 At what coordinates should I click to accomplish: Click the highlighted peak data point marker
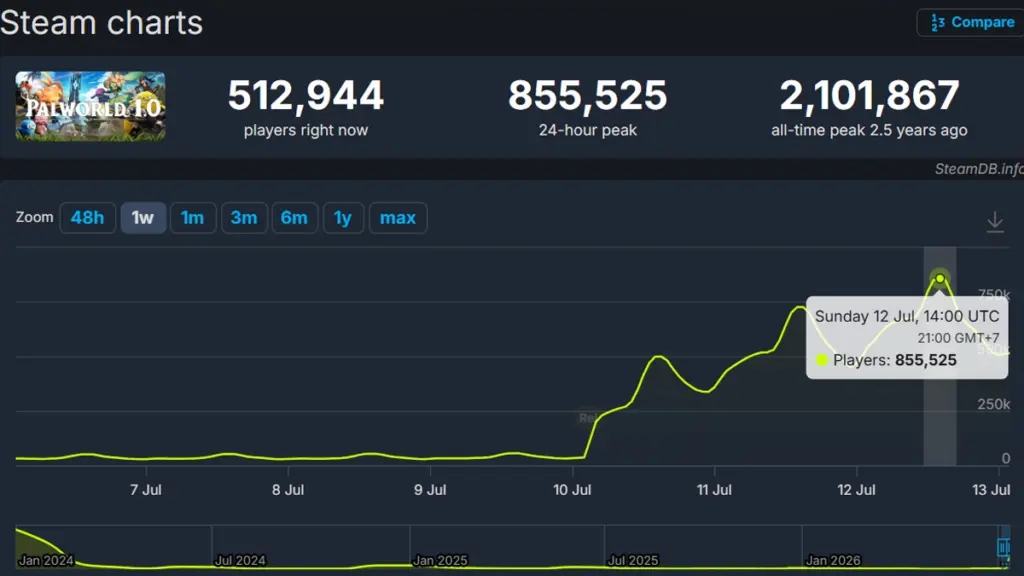(940, 279)
